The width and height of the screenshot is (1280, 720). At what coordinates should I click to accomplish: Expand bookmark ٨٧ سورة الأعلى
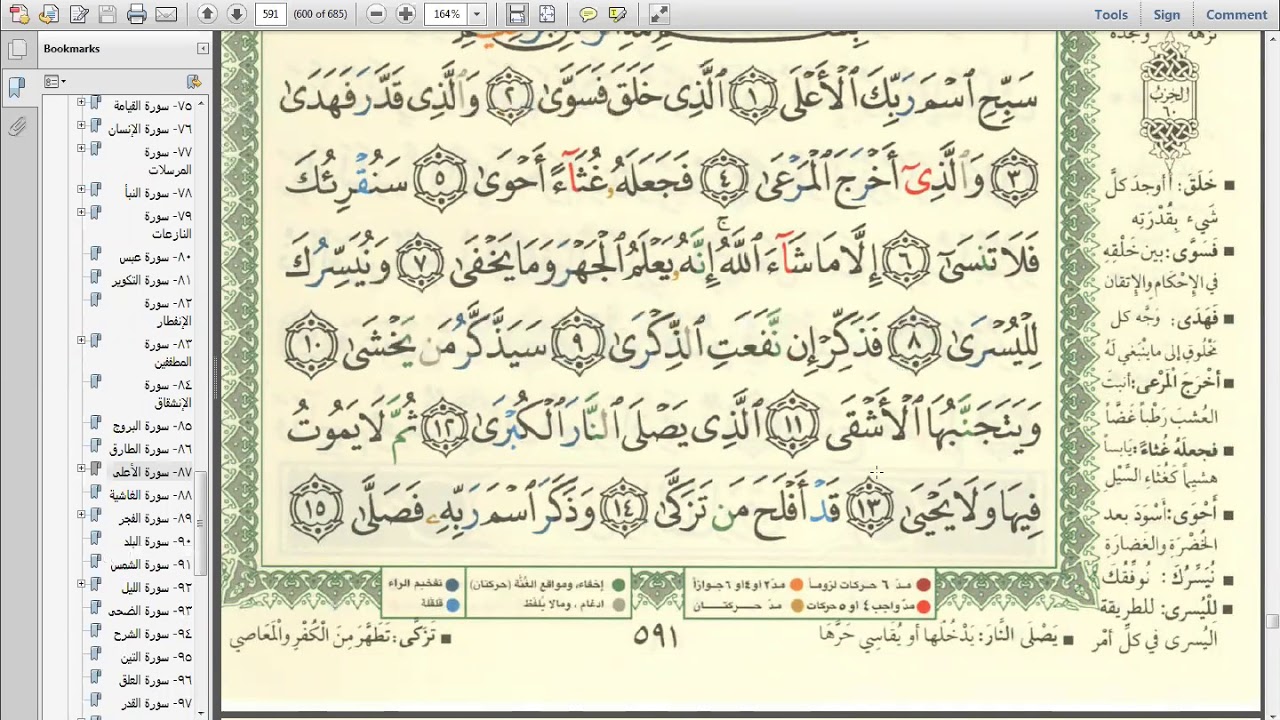pyautogui.click(x=81, y=469)
